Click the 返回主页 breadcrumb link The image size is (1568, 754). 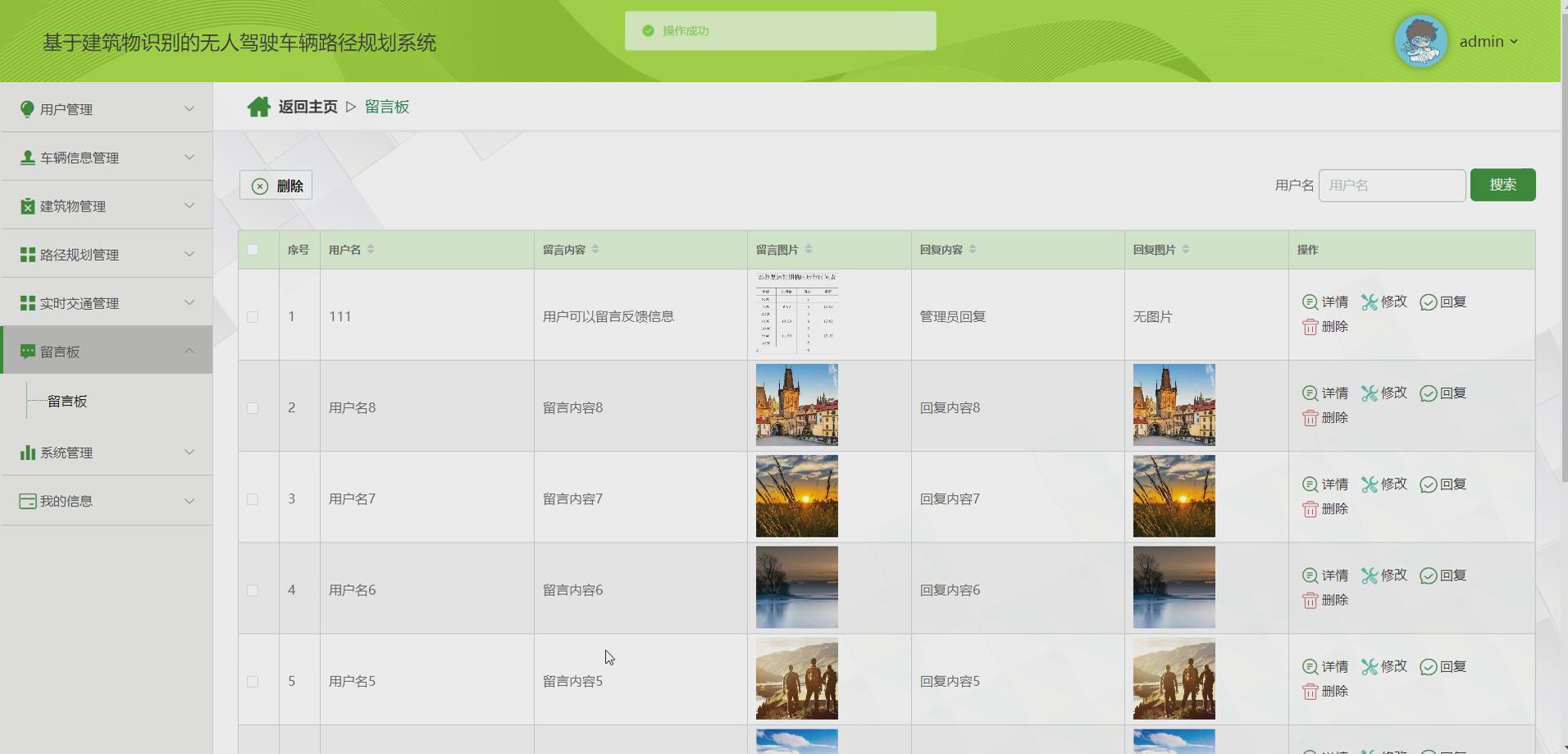[308, 107]
